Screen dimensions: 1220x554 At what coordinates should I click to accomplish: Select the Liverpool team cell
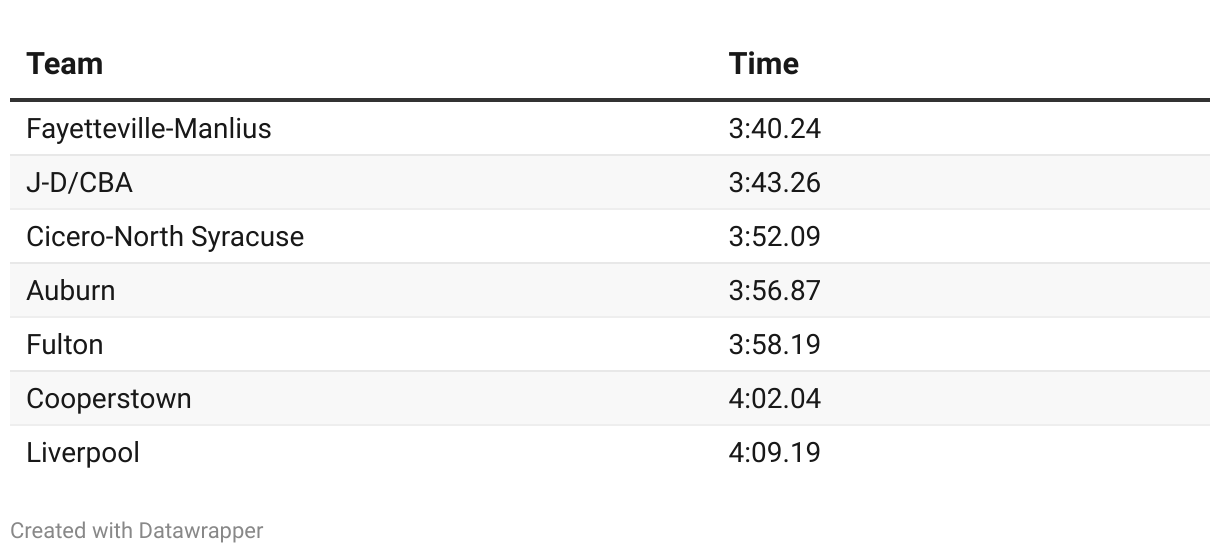(83, 453)
